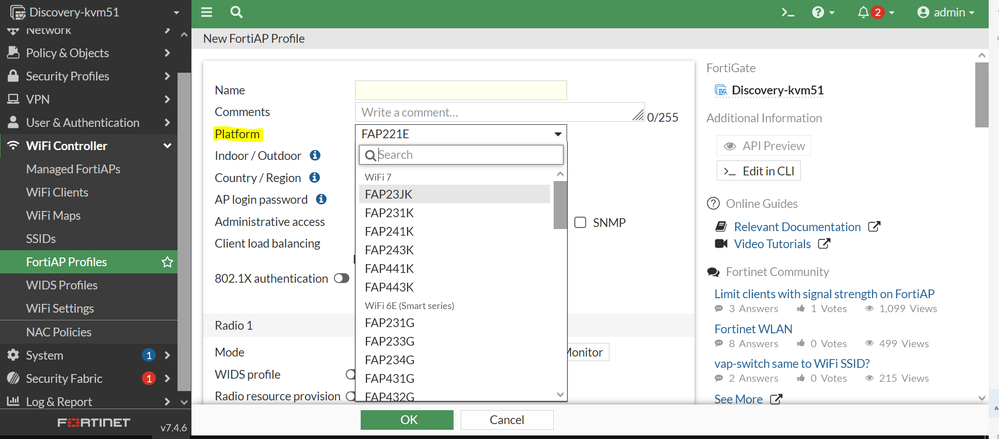Toggle the hamburger navigation menu icon
This screenshot has height=439, width=999.
pyautogui.click(x=207, y=12)
